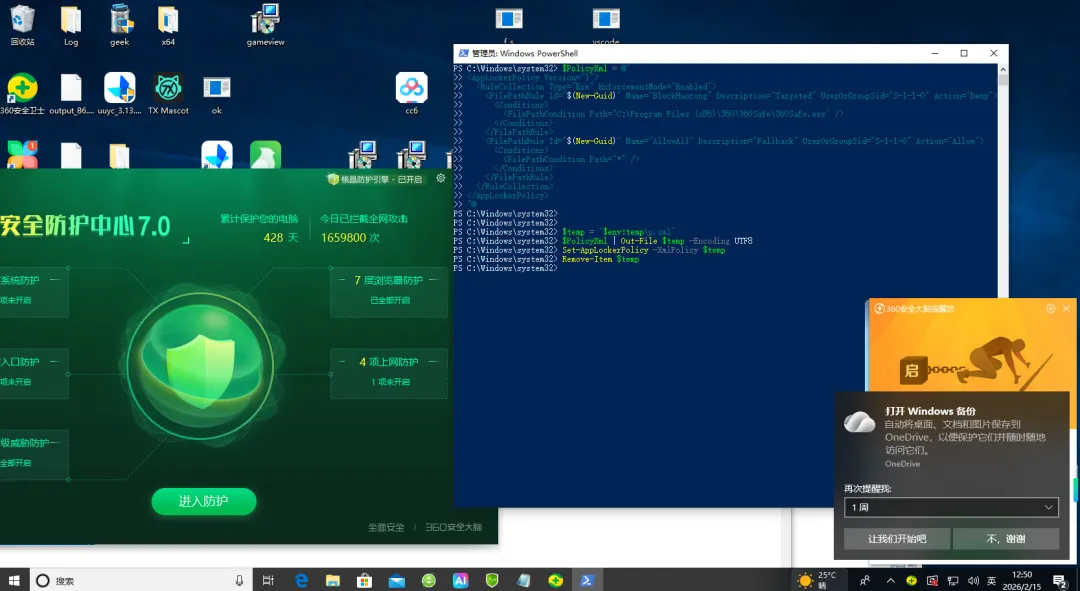Click the 428 天 protection days value
This screenshot has height=591, width=1080.
click(281, 238)
